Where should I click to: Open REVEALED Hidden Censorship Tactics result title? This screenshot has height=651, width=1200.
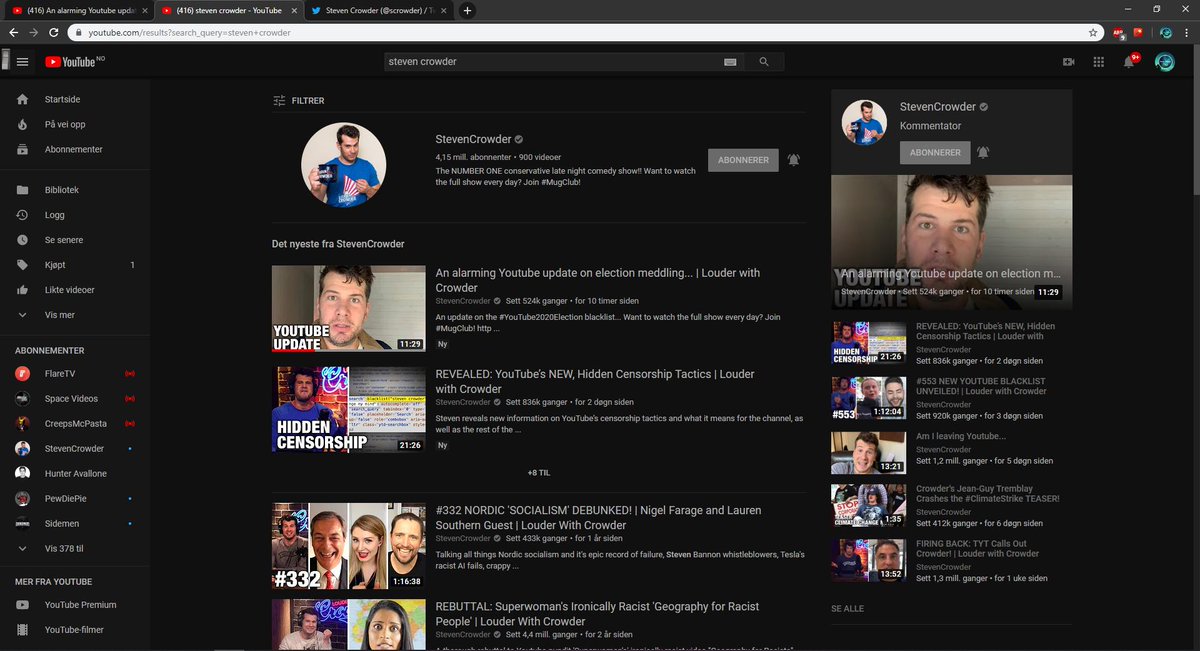[x=595, y=381]
